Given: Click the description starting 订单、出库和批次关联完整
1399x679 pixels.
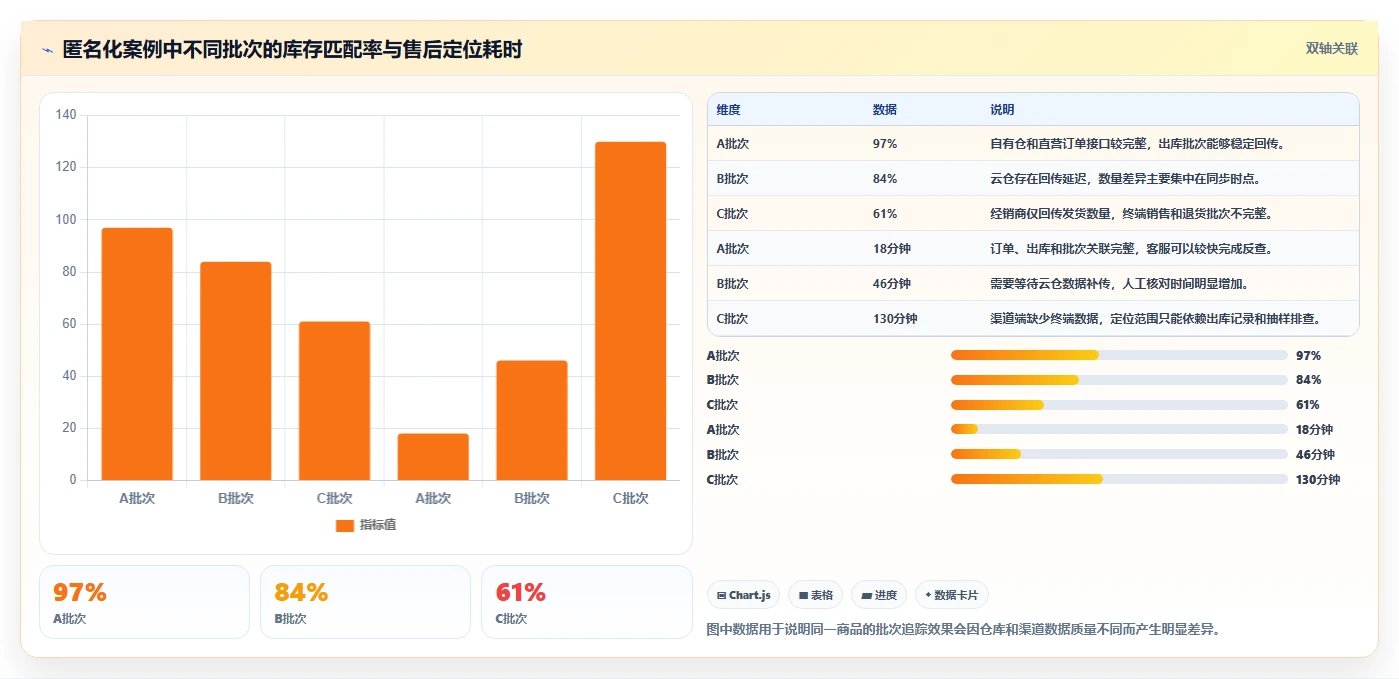Looking at the screenshot, I should (1132, 249).
